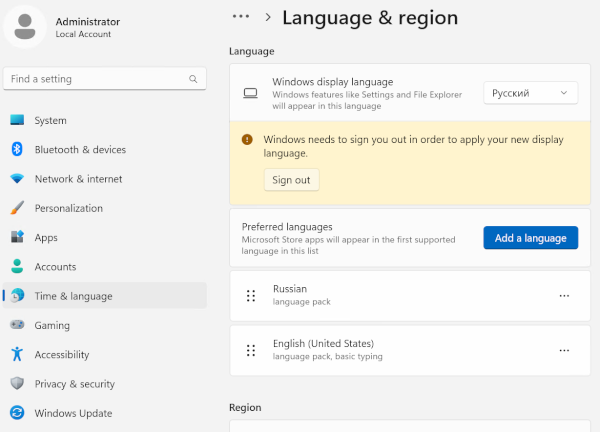The width and height of the screenshot is (600, 432).
Task: Click the Preferred languages heading
Action: point(287,227)
